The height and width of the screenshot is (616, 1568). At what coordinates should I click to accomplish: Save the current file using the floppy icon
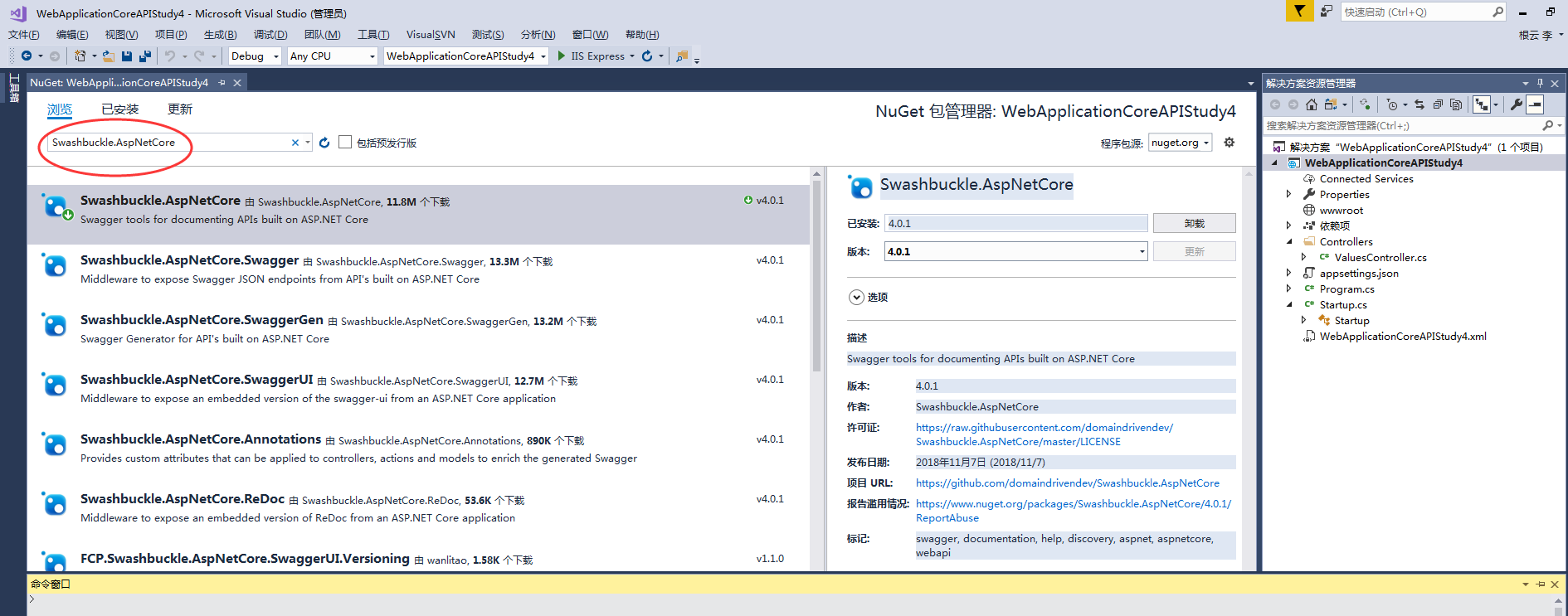pos(127,56)
